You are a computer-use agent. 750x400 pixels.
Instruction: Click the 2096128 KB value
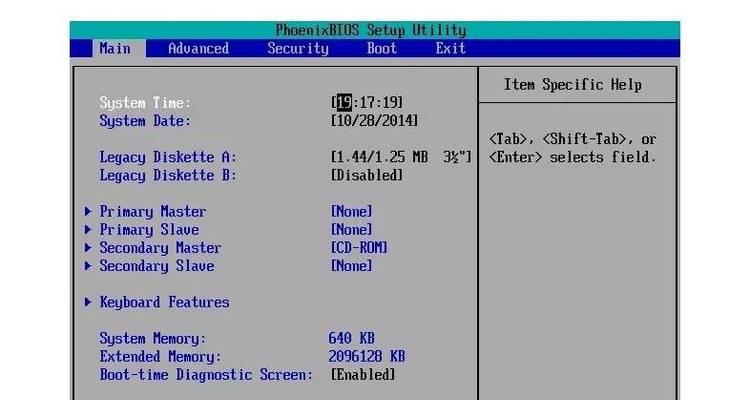367,356
